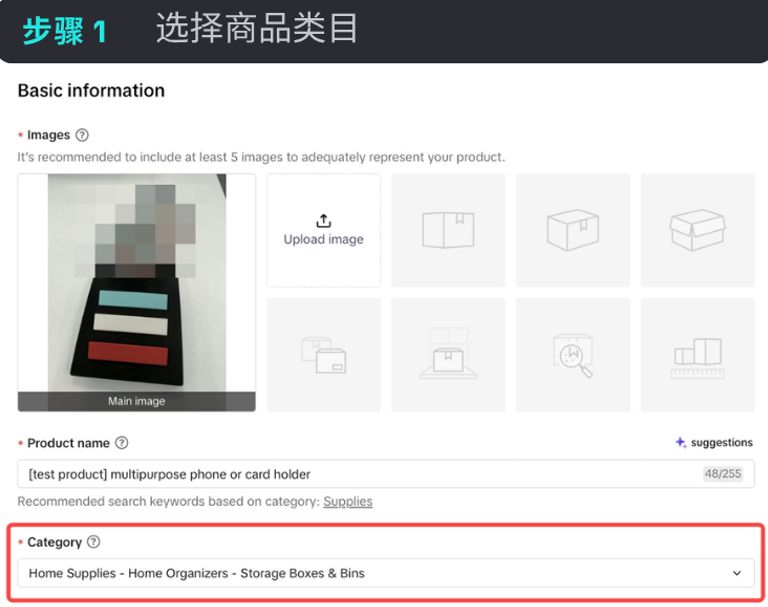768x607 pixels.
Task: Click the upload arrow icon
Action: tap(323, 221)
